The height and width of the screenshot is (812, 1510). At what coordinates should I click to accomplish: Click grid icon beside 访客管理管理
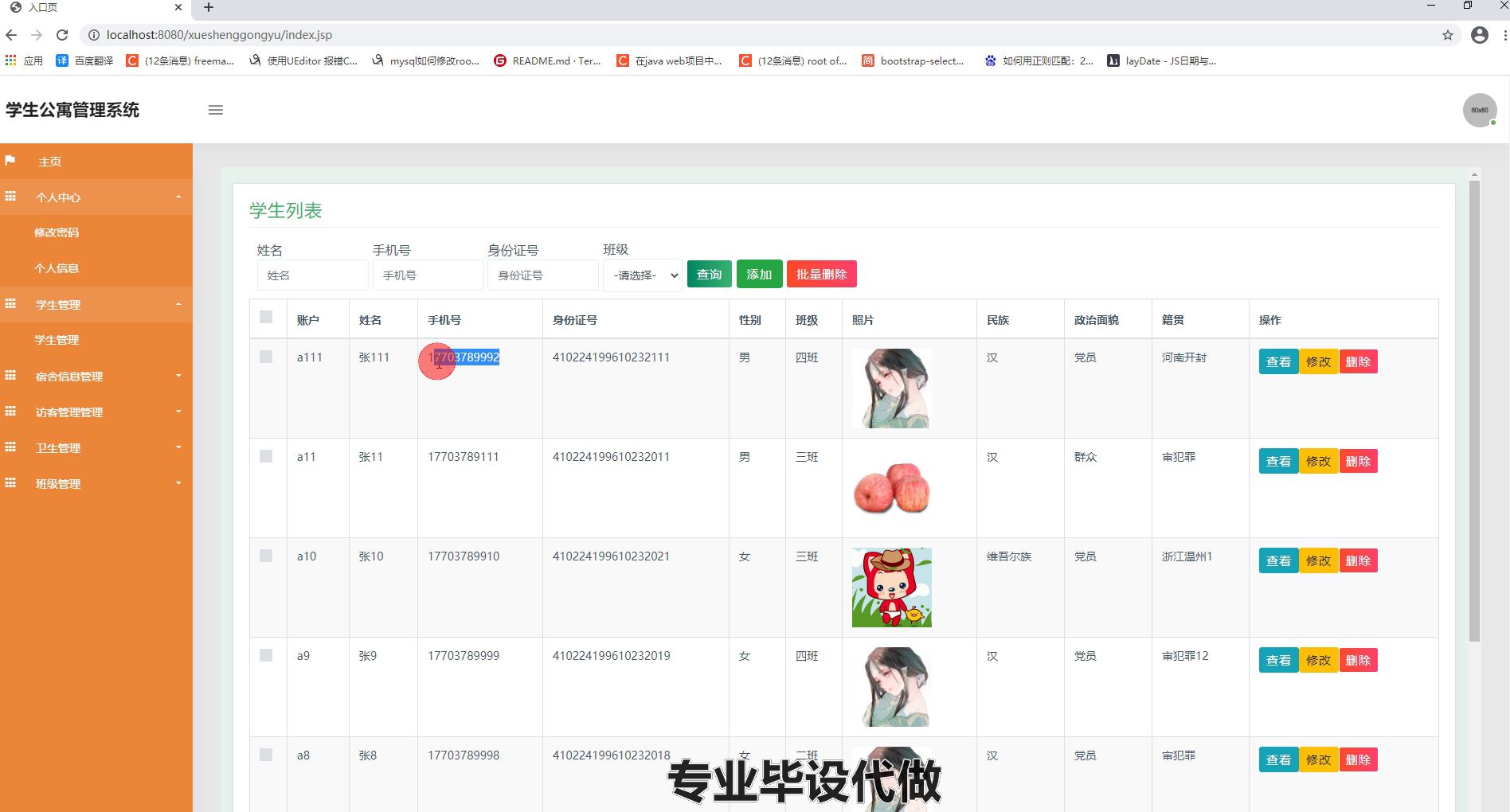pos(10,412)
